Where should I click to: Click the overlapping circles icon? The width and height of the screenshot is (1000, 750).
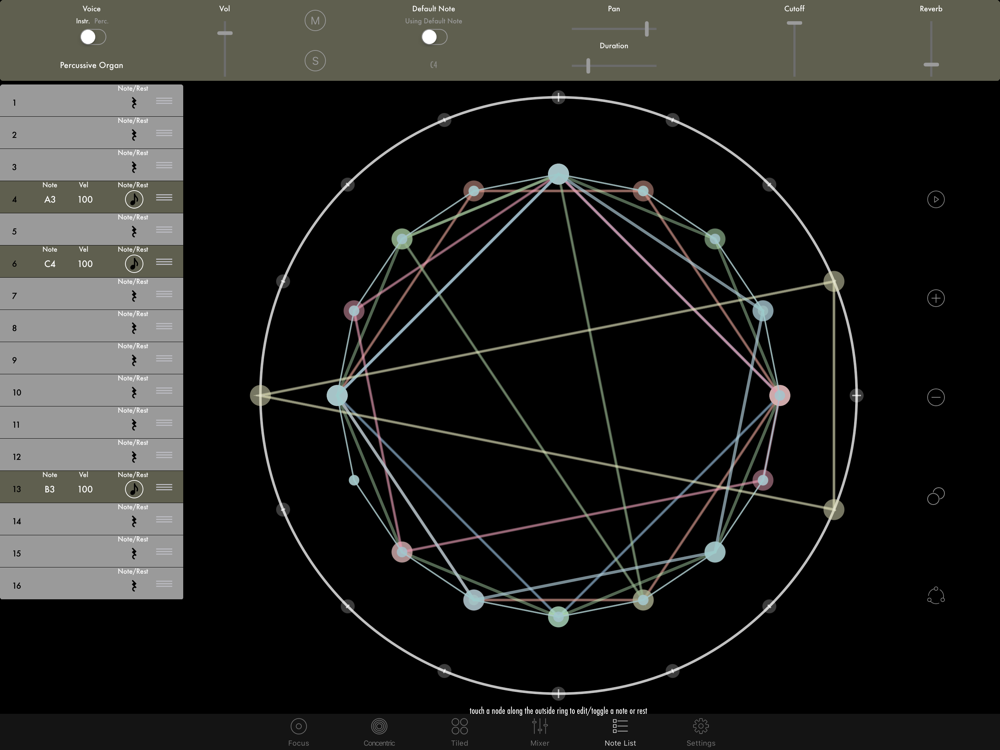pos(936,496)
